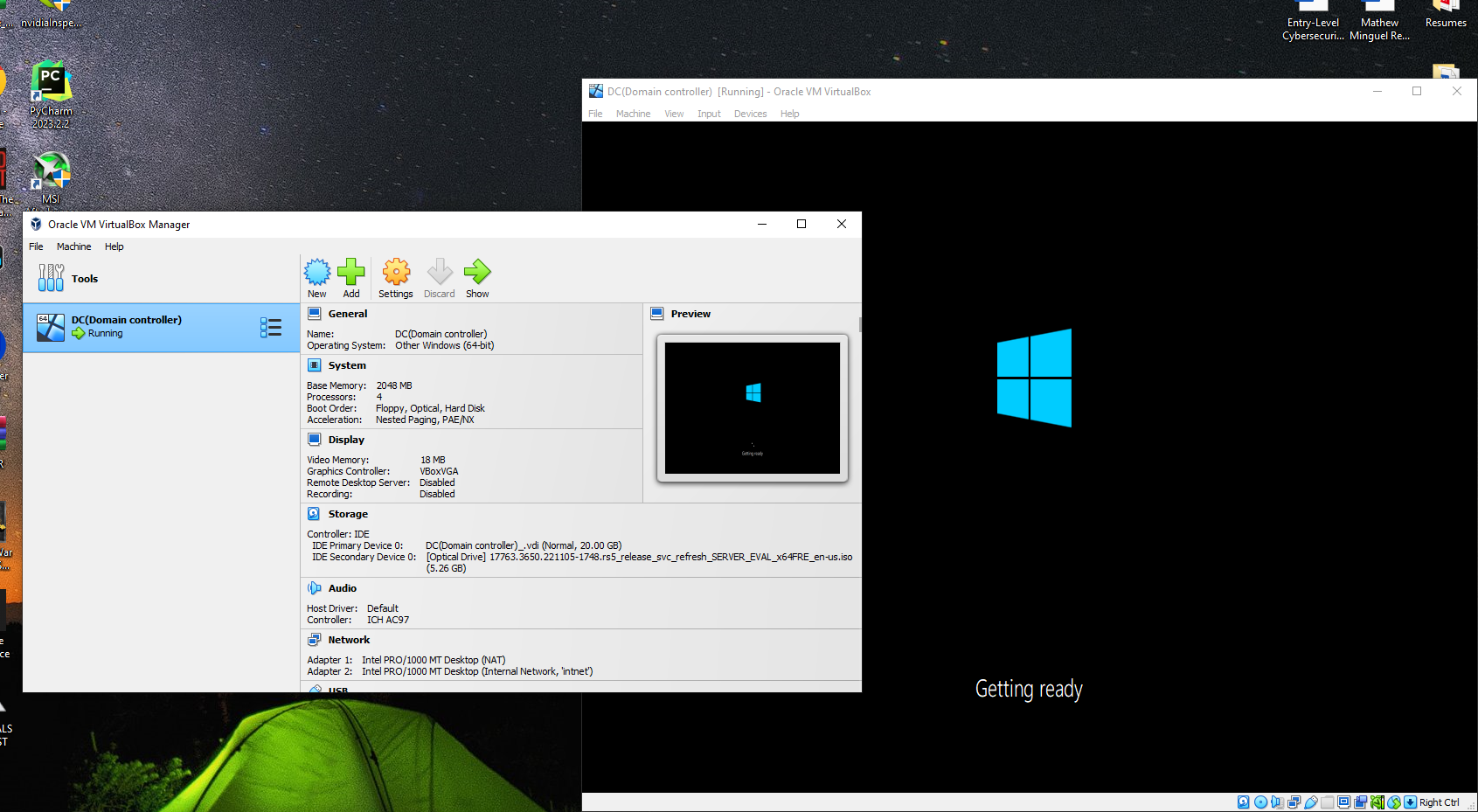Click the USB devices status icon
The width and height of the screenshot is (1478, 812).
coord(1310,802)
